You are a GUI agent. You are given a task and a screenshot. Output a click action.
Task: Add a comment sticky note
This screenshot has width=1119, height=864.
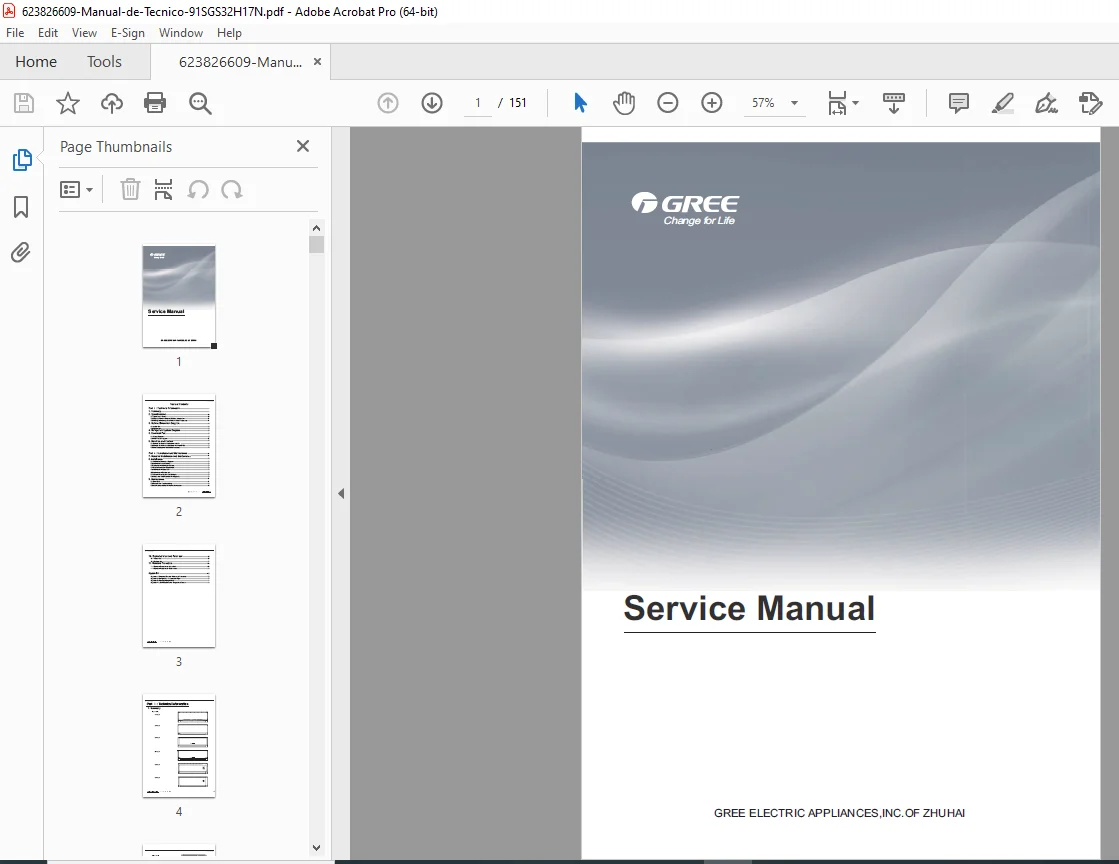click(x=958, y=103)
